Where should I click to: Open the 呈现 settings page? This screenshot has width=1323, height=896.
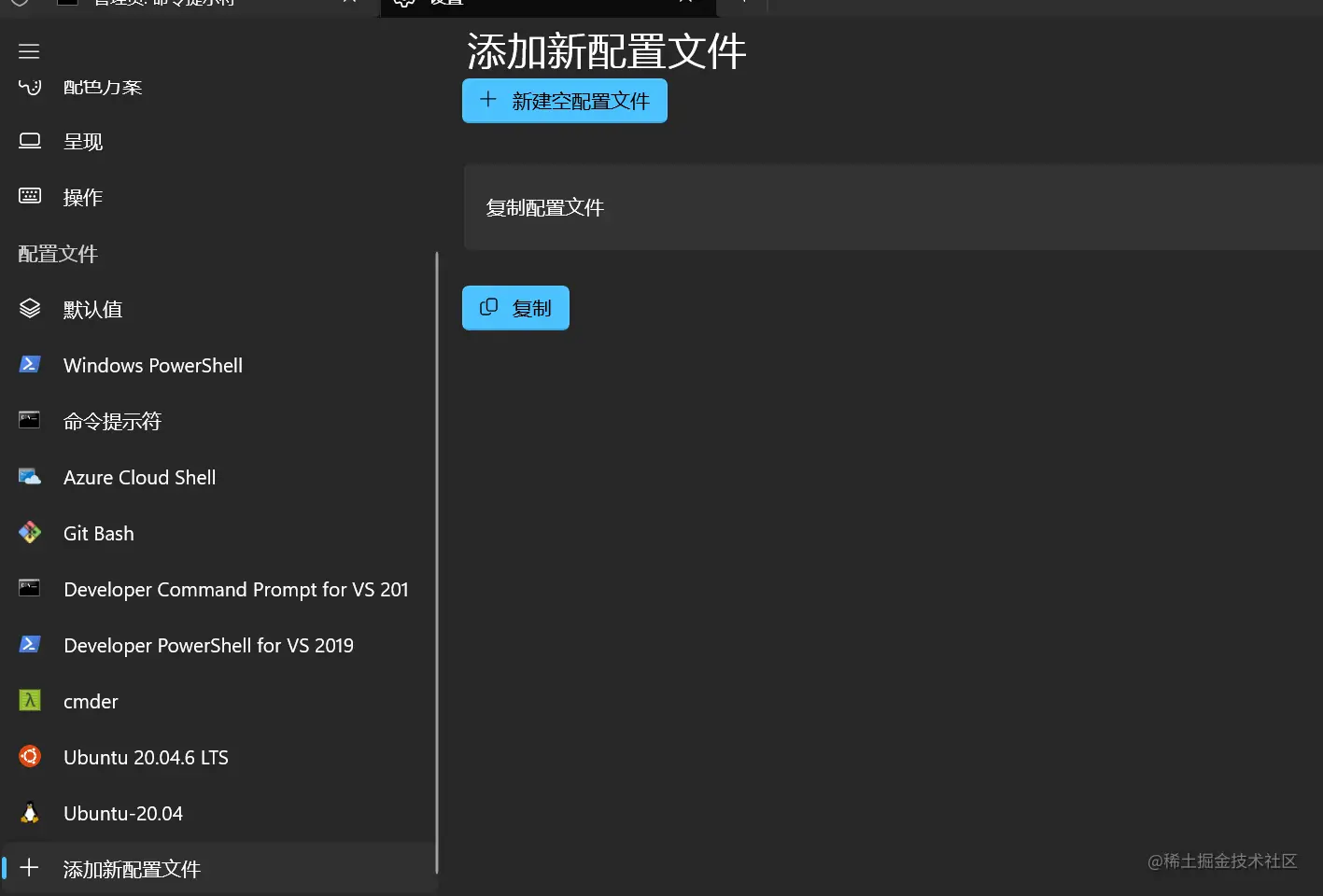tap(218, 142)
